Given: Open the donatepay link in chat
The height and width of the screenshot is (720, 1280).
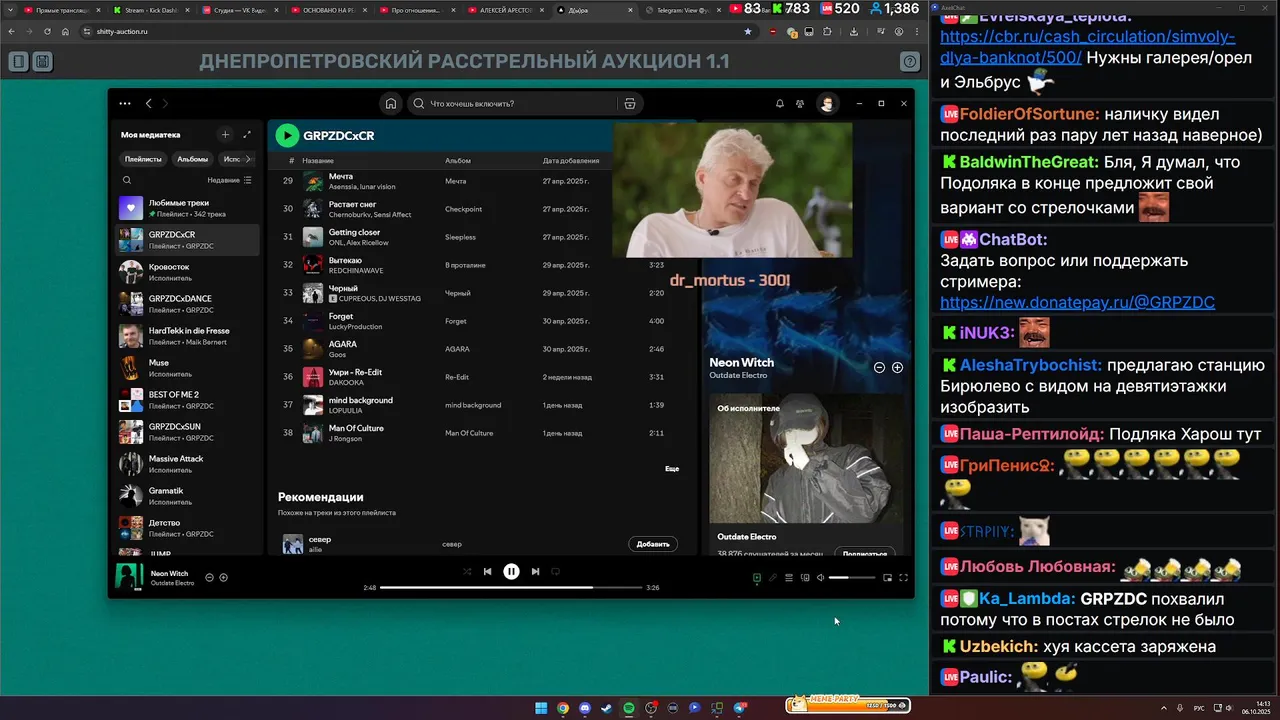Looking at the screenshot, I should [1077, 302].
